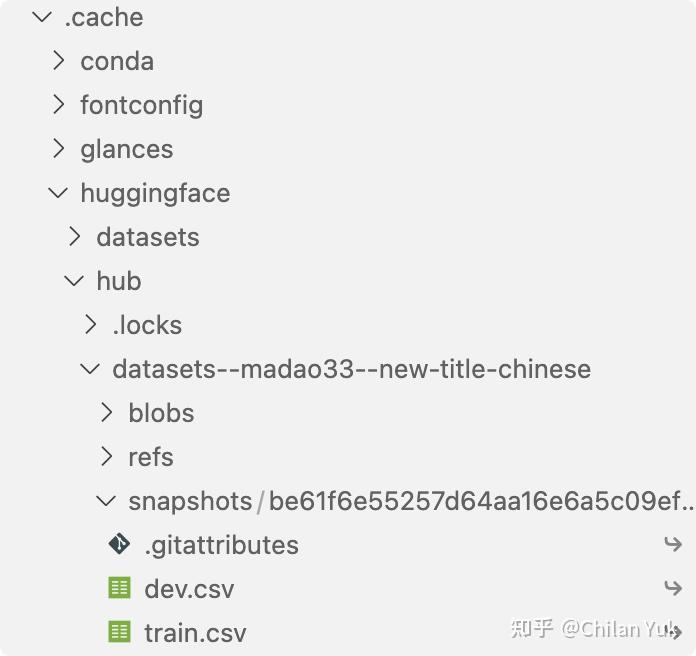Click the green table icon for dev.csv
Image resolution: width=696 pixels, height=656 pixels.
coord(119,588)
